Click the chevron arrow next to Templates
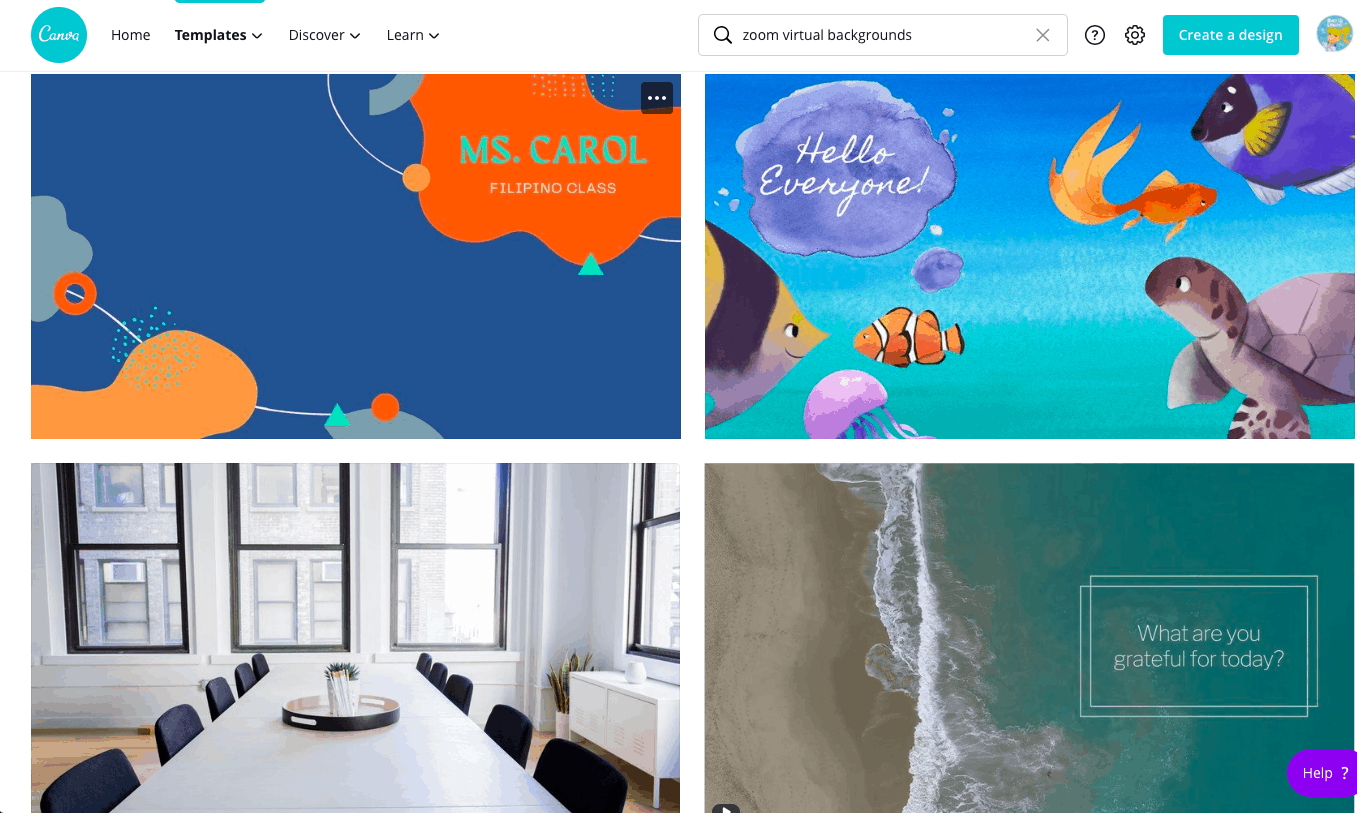 tap(257, 36)
